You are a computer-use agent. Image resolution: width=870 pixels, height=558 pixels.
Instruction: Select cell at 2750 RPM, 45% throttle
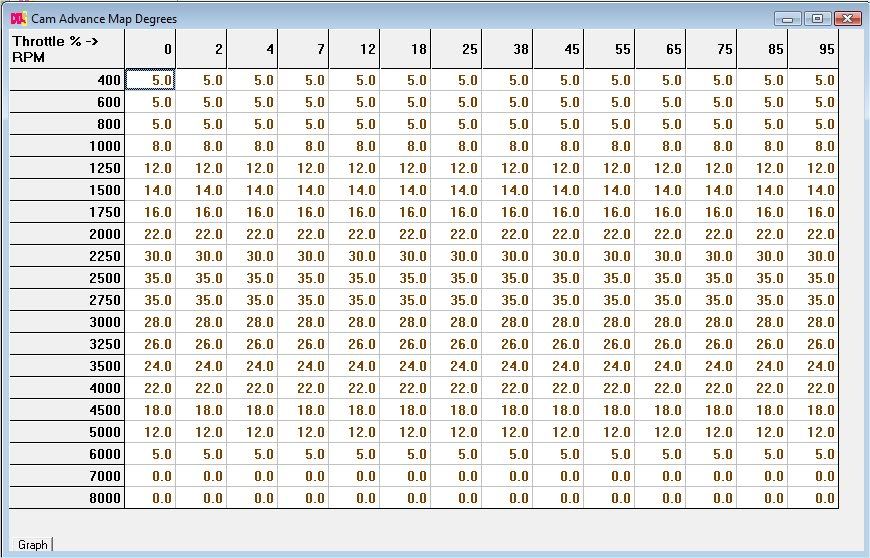pyautogui.click(x=558, y=300)
